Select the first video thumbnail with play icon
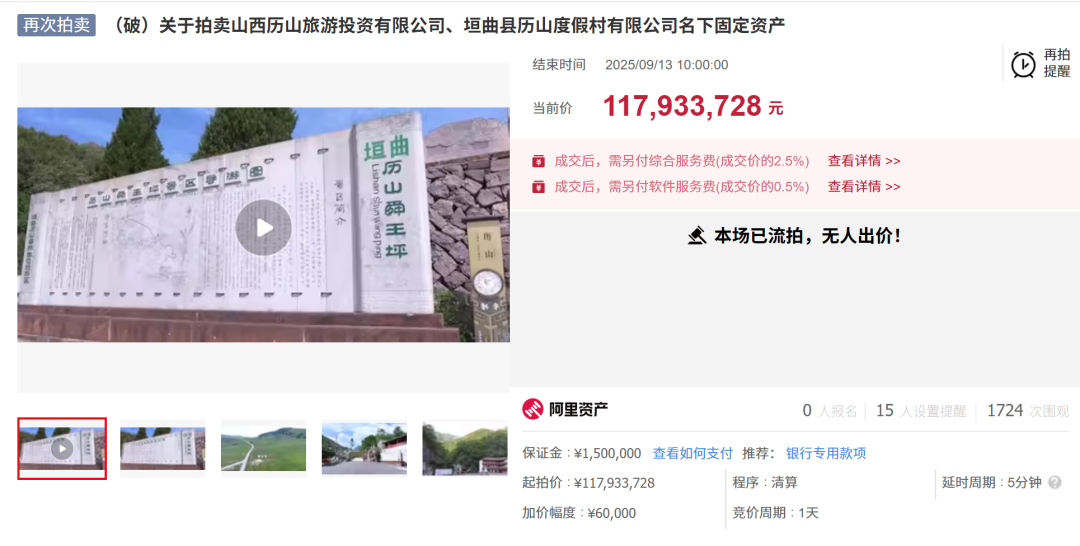This screenshot has height=546, width=1080. pos(62,448)
